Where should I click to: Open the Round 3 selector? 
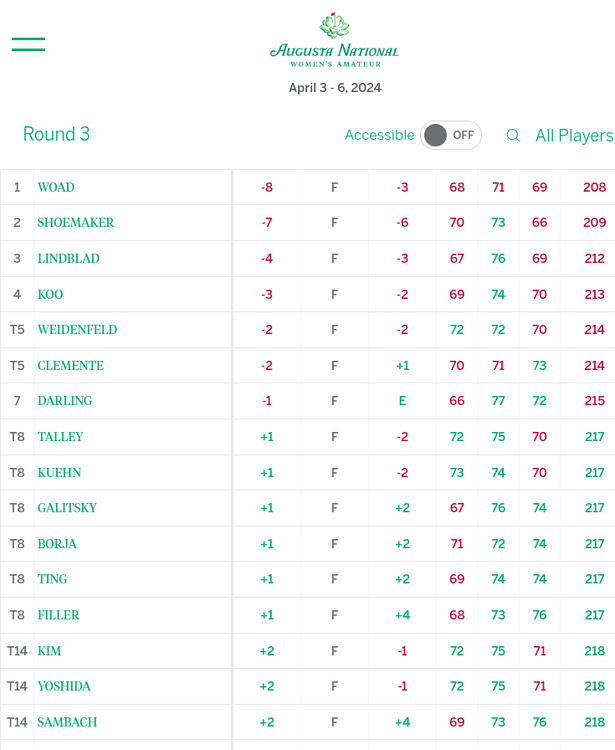click(x=56, y=134)
